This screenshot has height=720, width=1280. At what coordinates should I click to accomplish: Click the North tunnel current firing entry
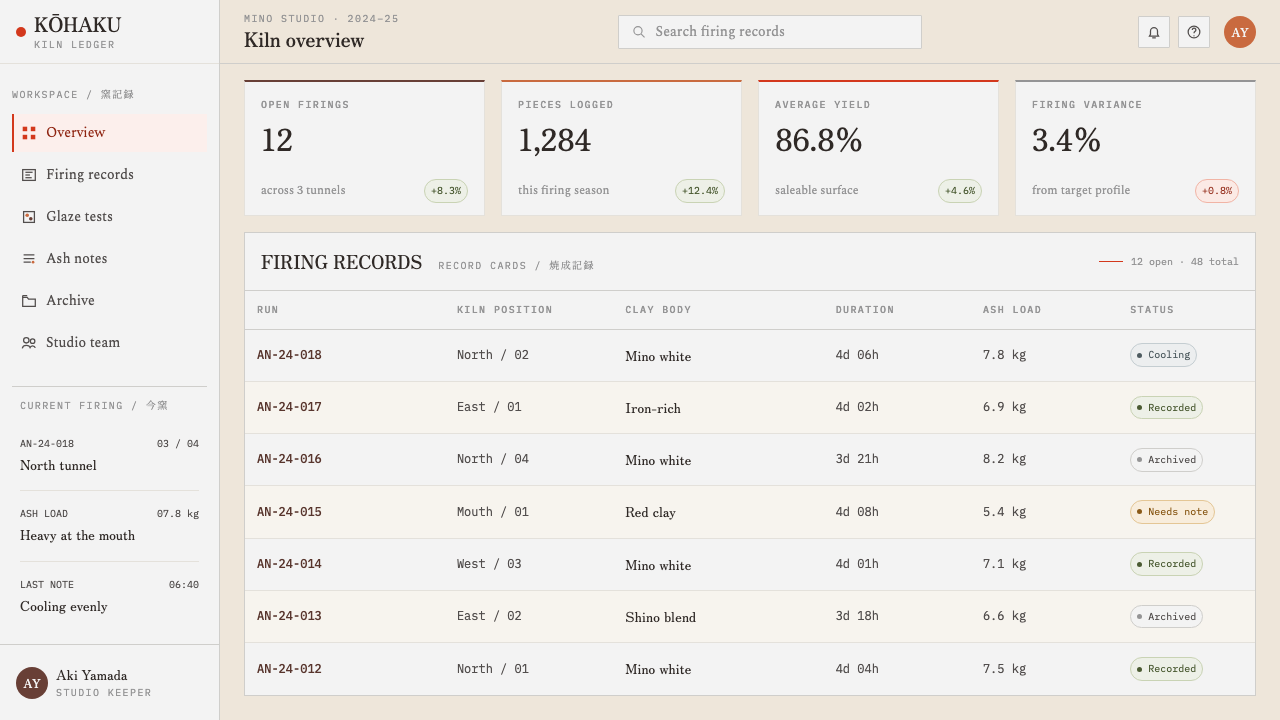tap(110, 456)
